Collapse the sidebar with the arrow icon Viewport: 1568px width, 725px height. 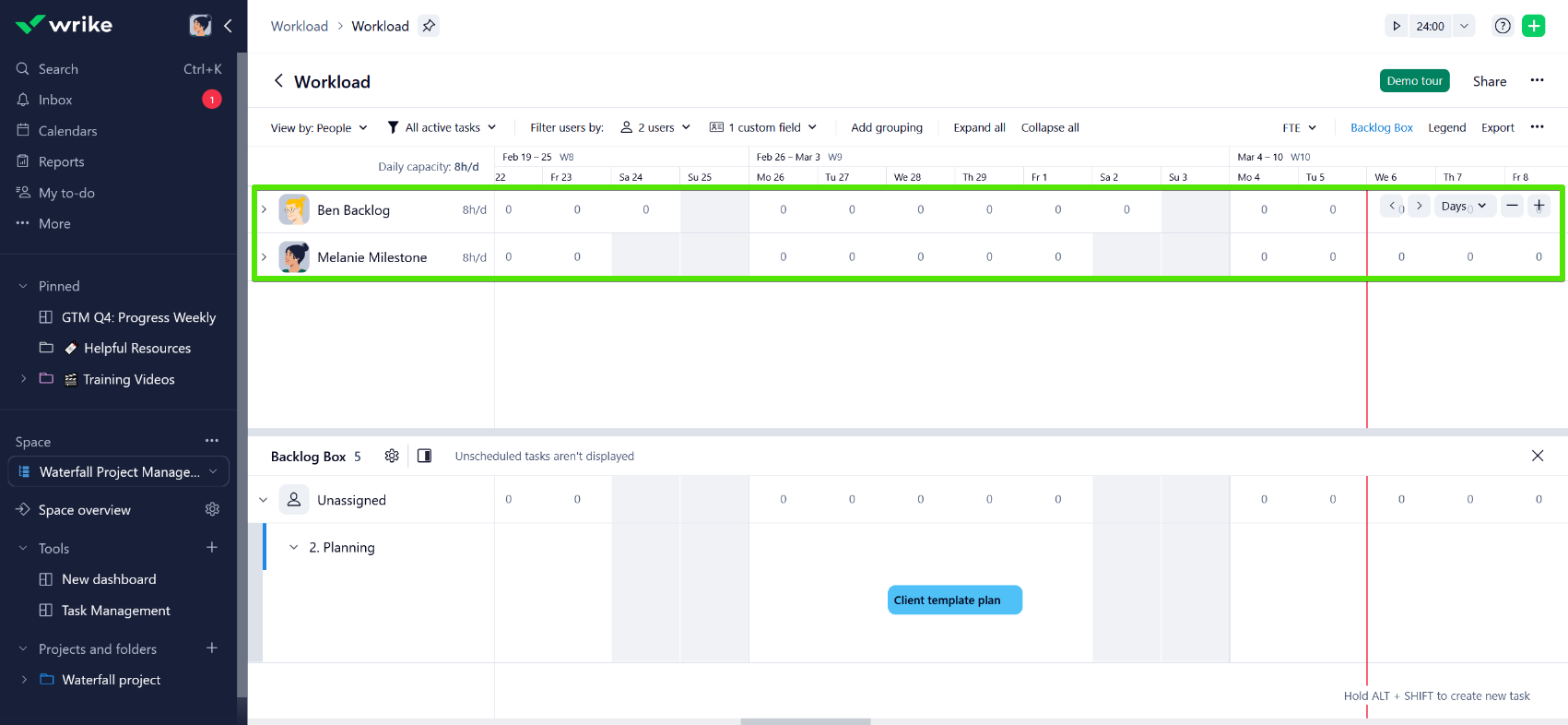(228, 25)
